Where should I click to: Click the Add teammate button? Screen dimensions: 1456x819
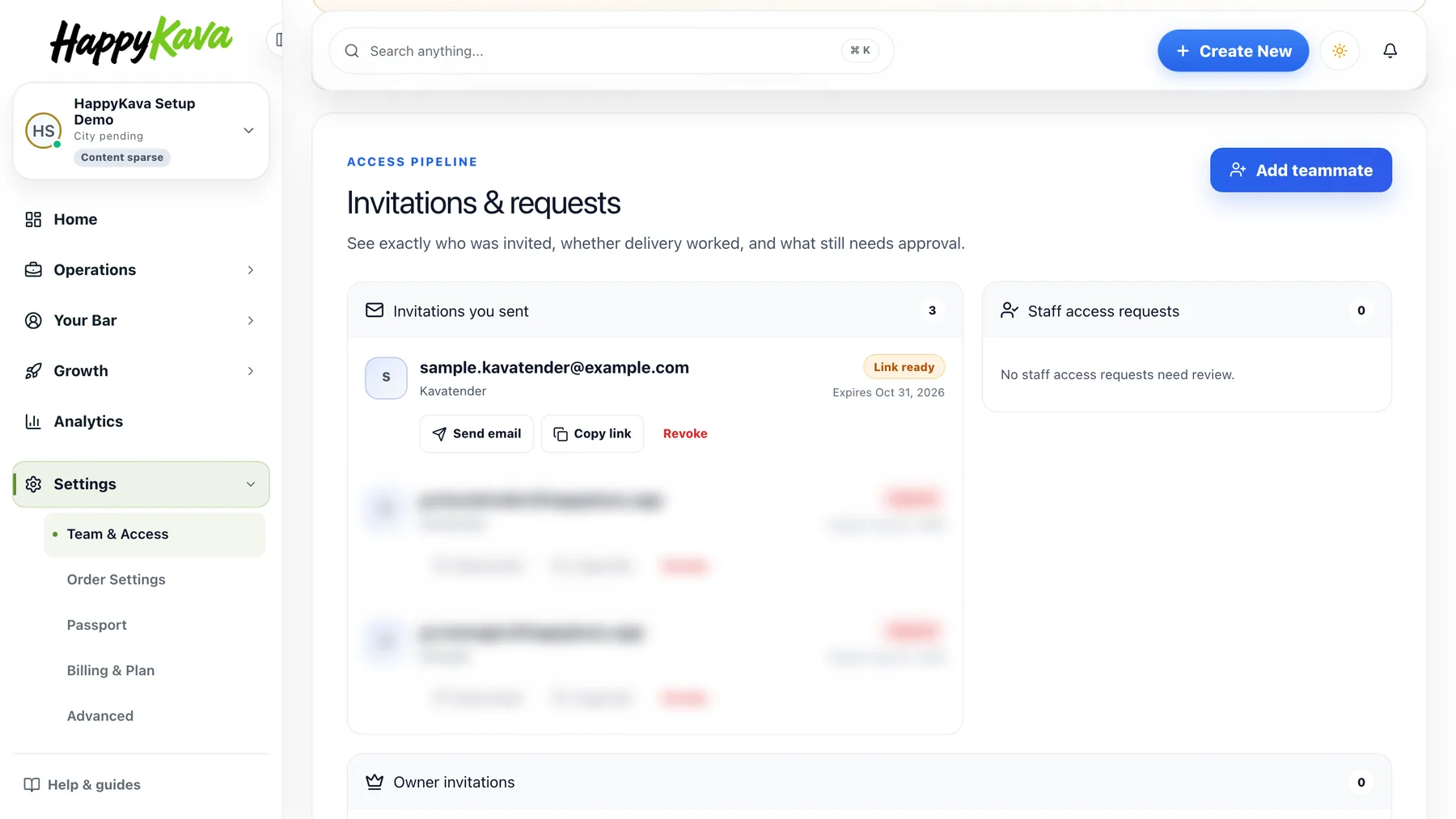pos(1301,170)
